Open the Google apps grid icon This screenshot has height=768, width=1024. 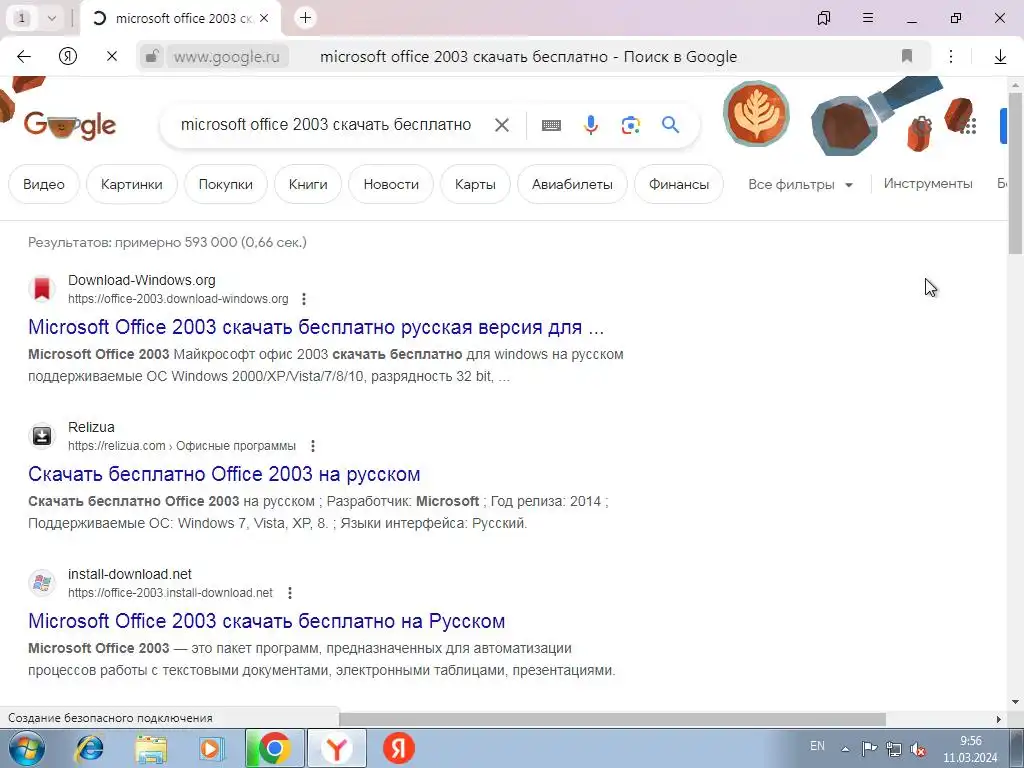coord(969,126)
